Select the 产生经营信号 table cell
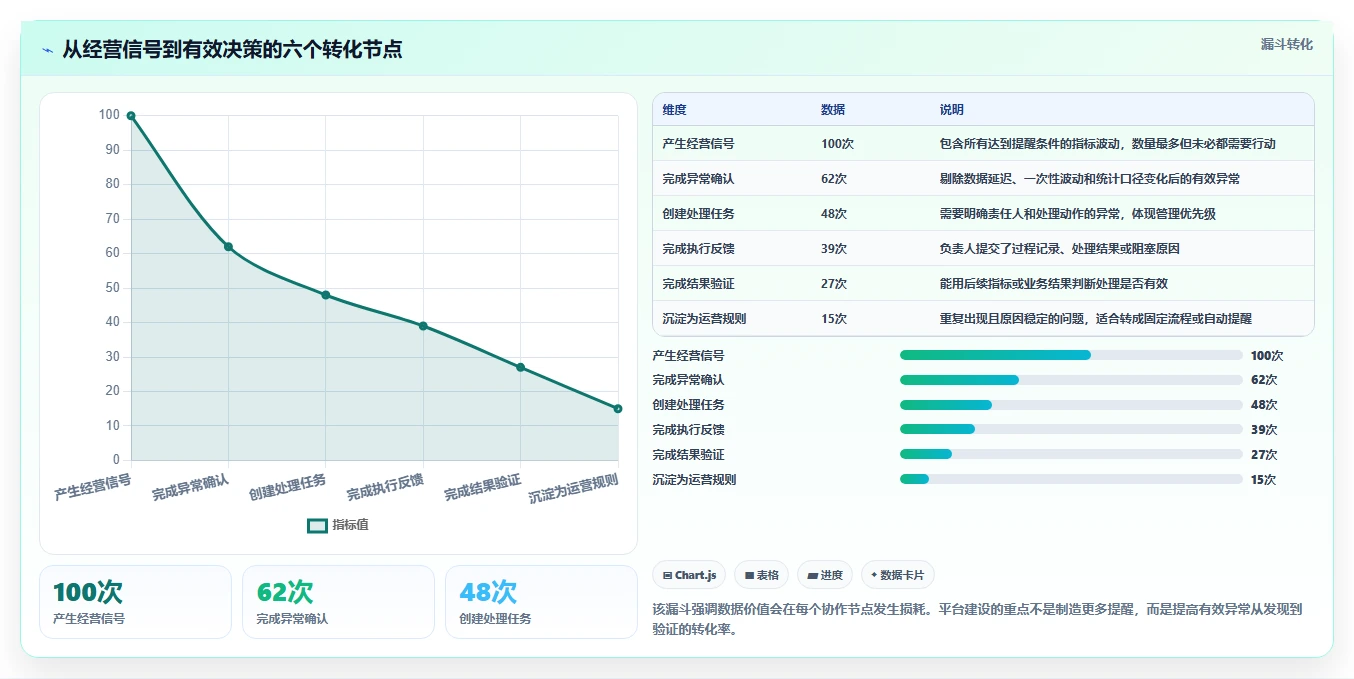 point(698,144)
